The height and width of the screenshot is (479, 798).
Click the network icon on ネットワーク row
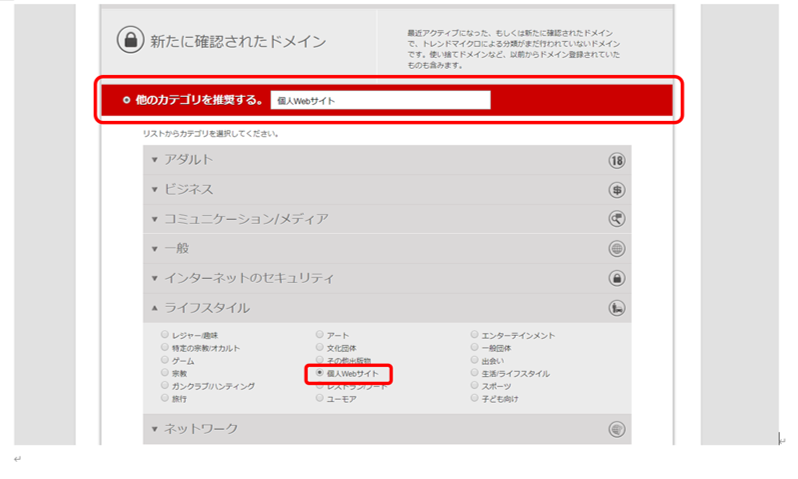click(x=617, y=429)
